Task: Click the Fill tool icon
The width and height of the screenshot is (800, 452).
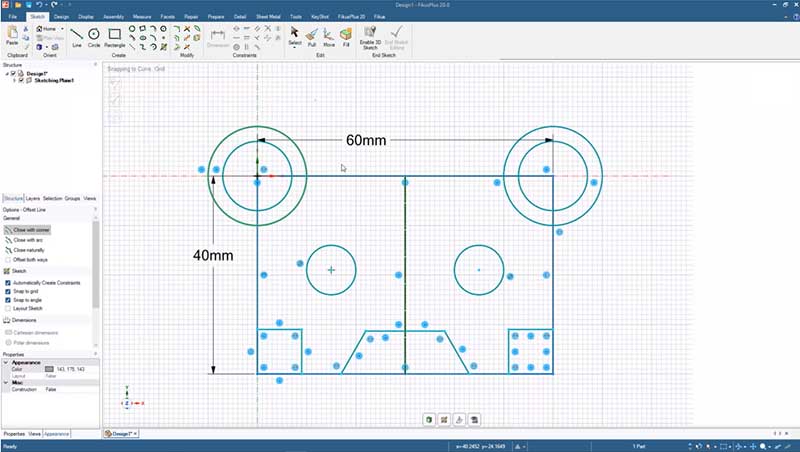Action: (x=346, y=36)
